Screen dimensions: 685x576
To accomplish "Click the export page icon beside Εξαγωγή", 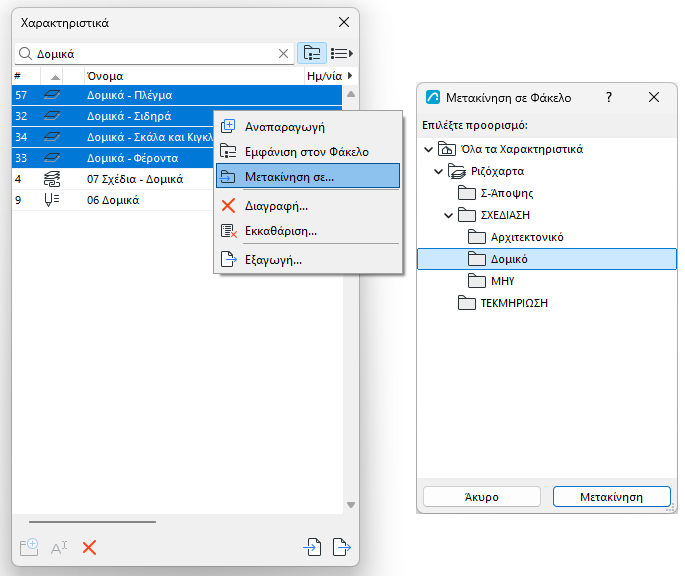I will click(x=228, y=259).
